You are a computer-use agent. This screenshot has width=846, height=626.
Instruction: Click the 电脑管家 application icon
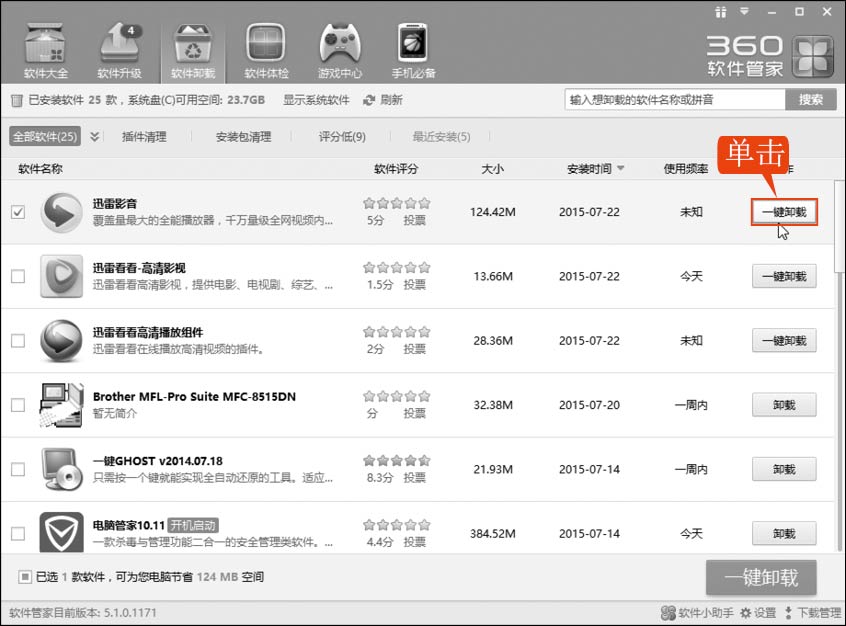coord(62,532)
